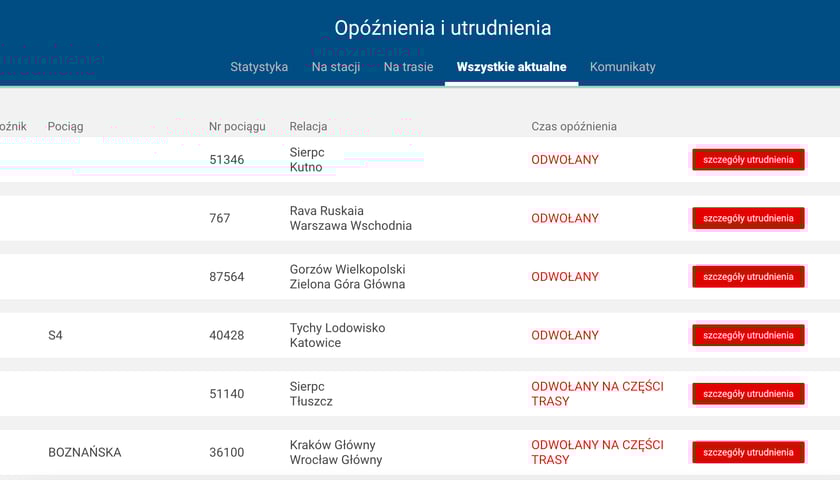Show szczegóły utrudnienia for train 767
This screenshot has width=840, height=480.
[x=748, y=218]
